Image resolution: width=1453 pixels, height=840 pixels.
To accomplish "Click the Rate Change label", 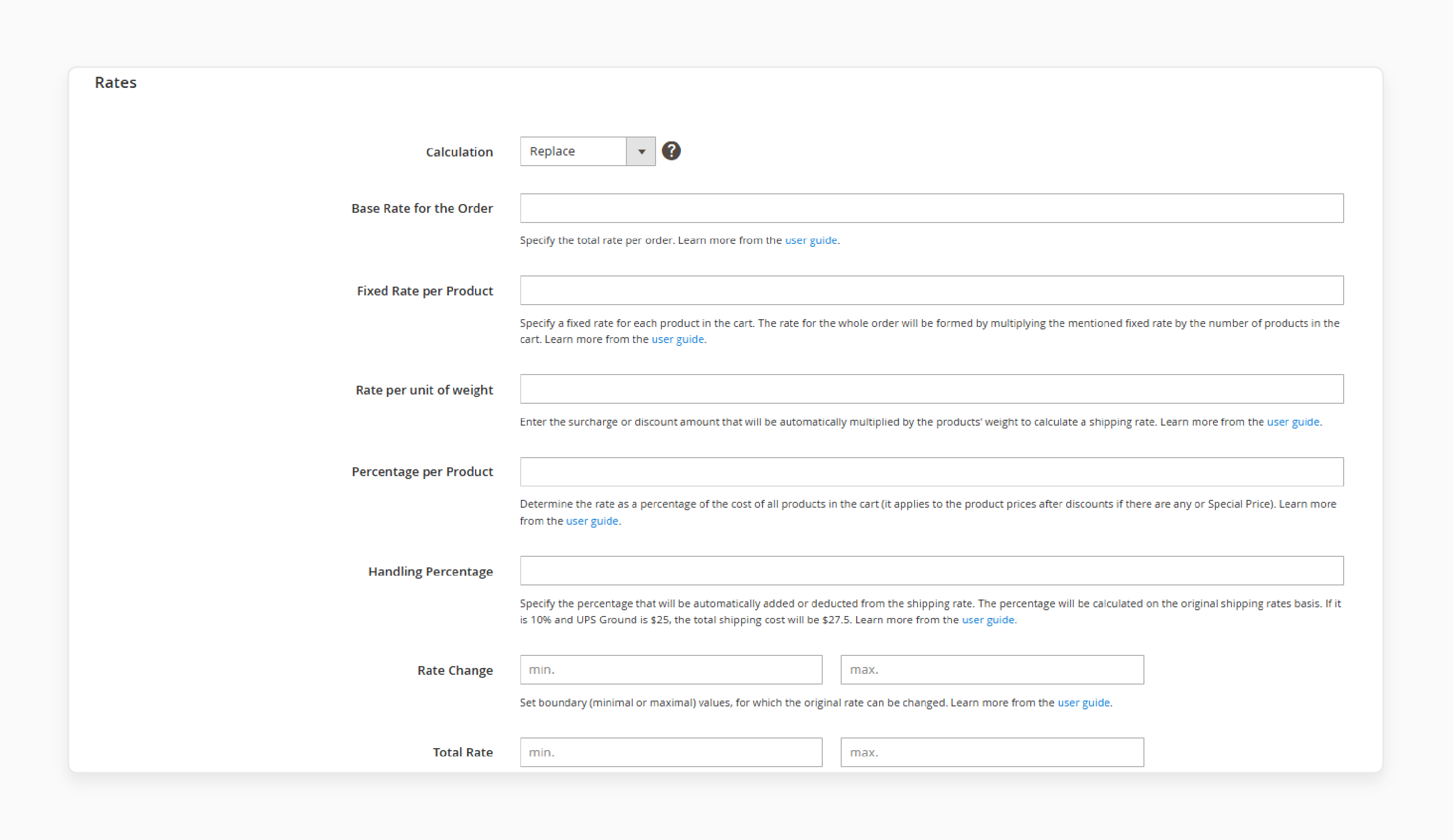I will (x=455, y=670).
